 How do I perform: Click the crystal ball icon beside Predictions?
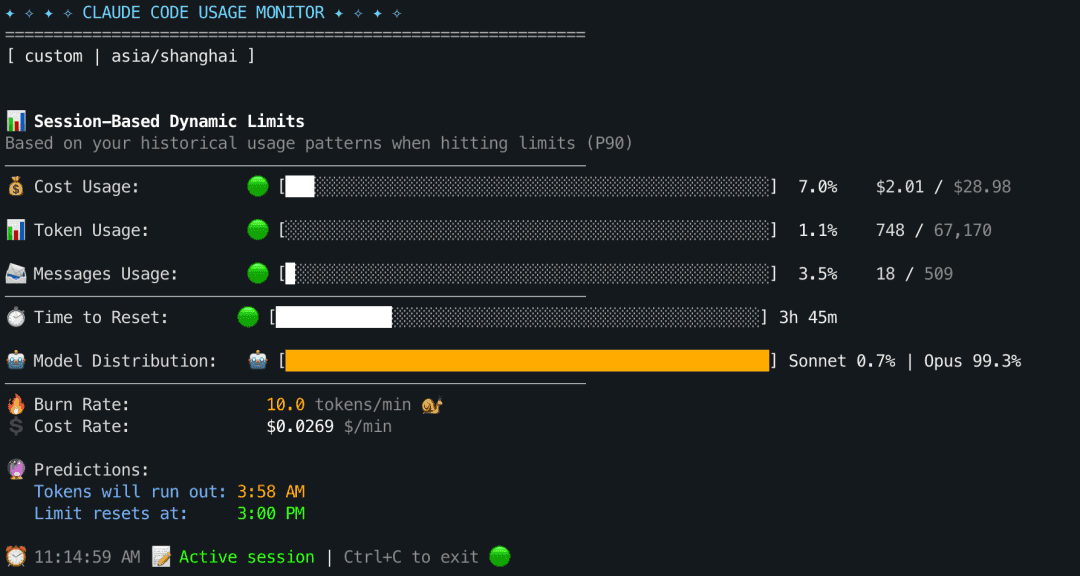pyautogui.click(x=16, y=469)
